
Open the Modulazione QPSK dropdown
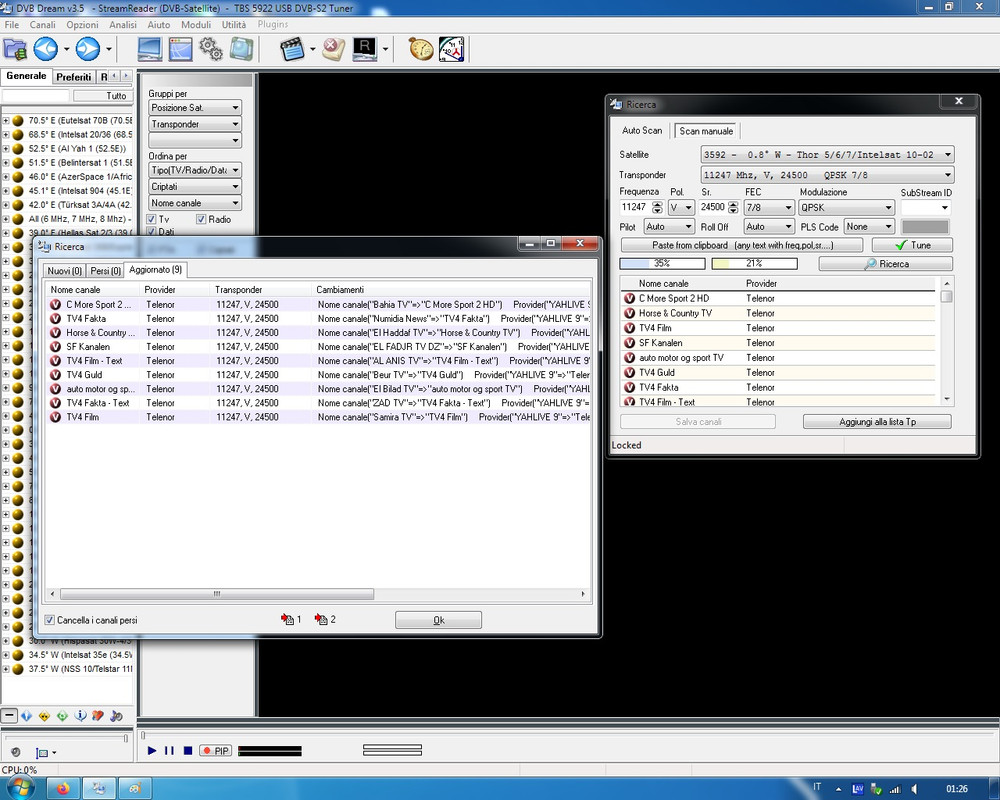click(x=846, y=207)
